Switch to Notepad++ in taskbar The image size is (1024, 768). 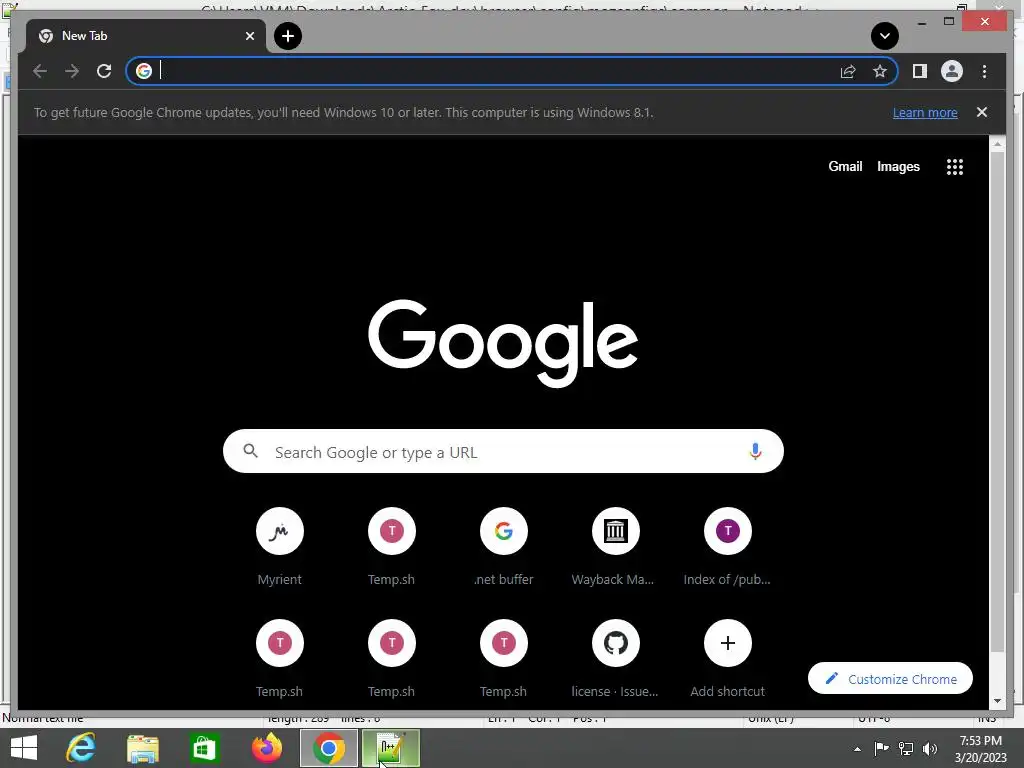click(391, 748)
